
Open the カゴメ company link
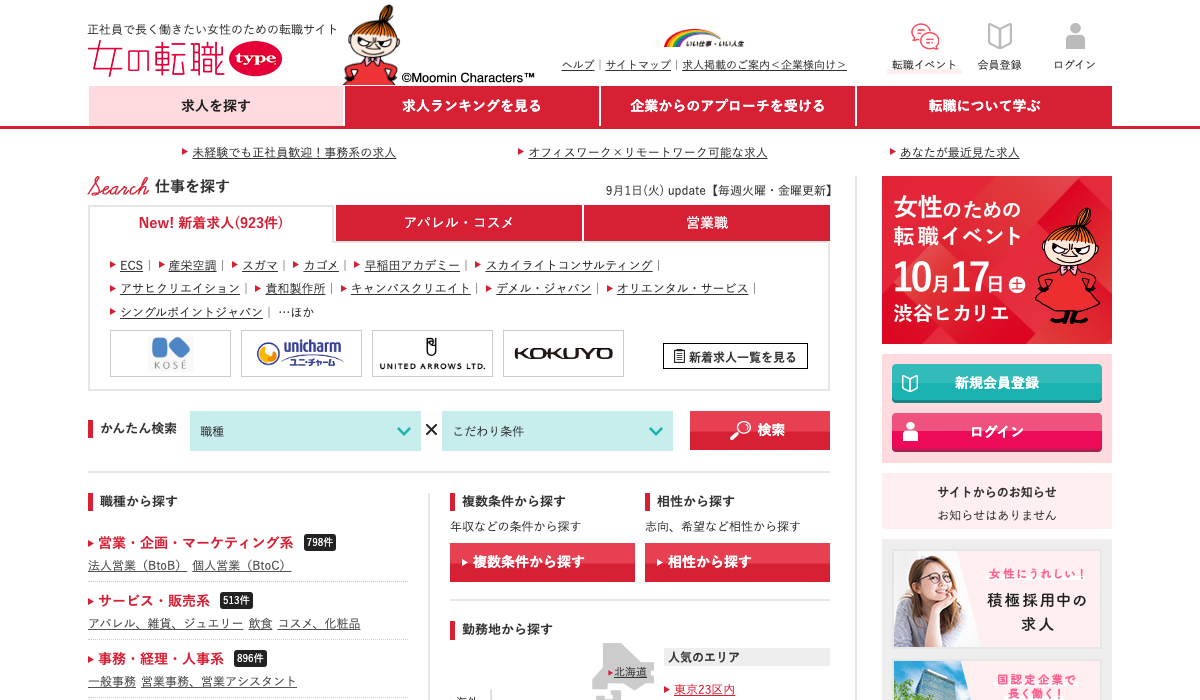point(321,265)
